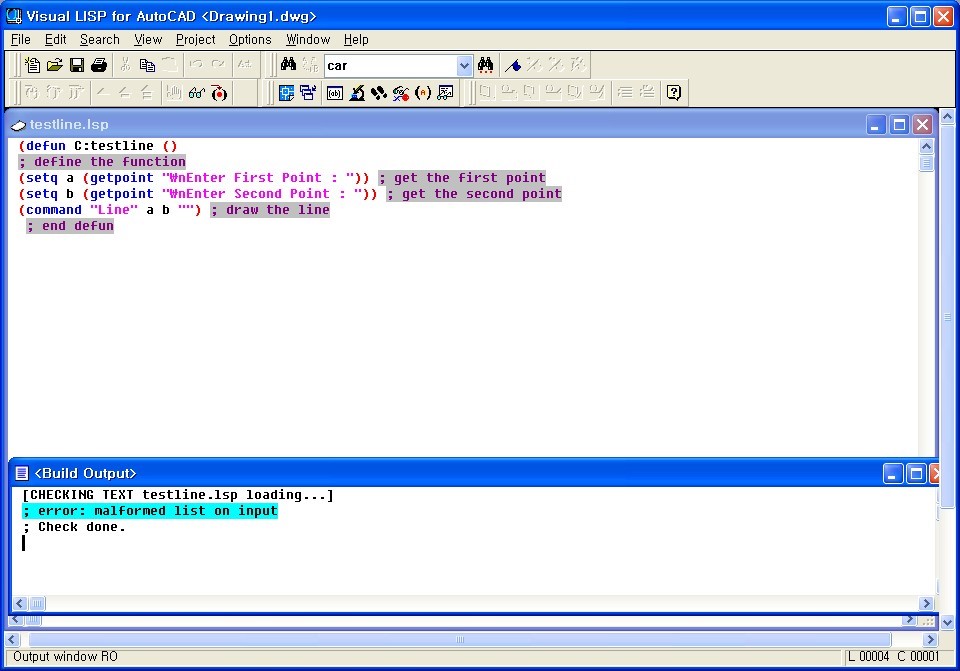
Task: Click the Symbol Service icon
Action: point(401,92)
